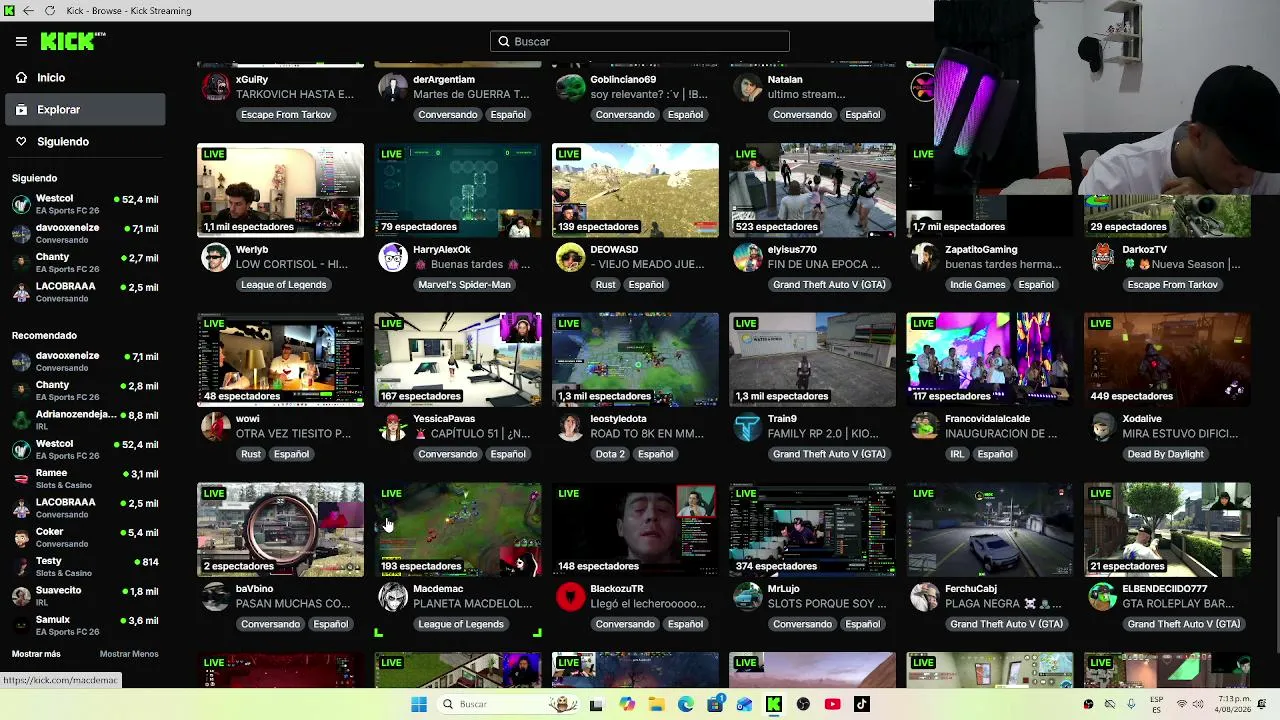
Task: Open HarryAlexOk's Spider-Man stream thumbnail
Action: (458, 190)
